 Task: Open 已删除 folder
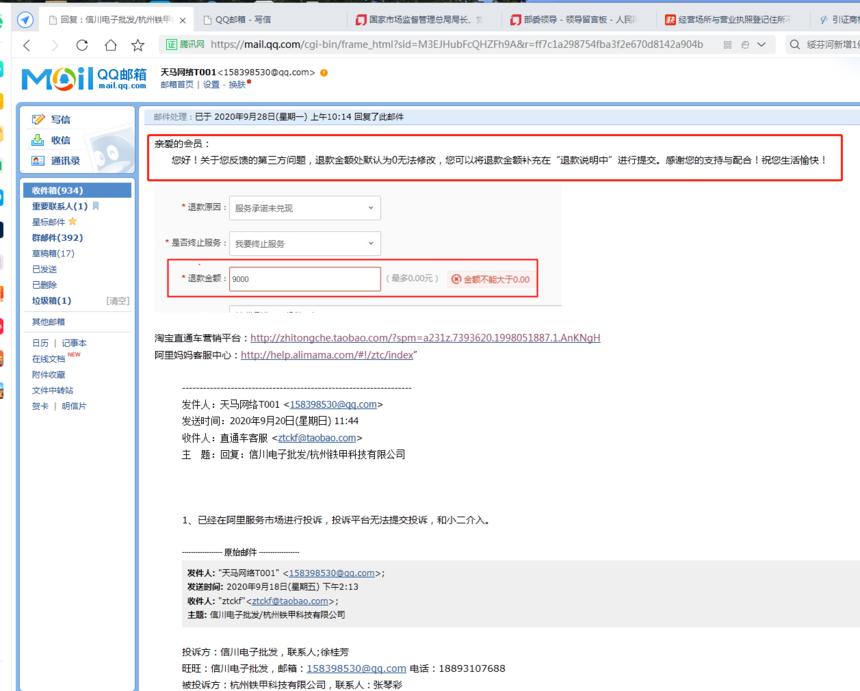[44, 285]
